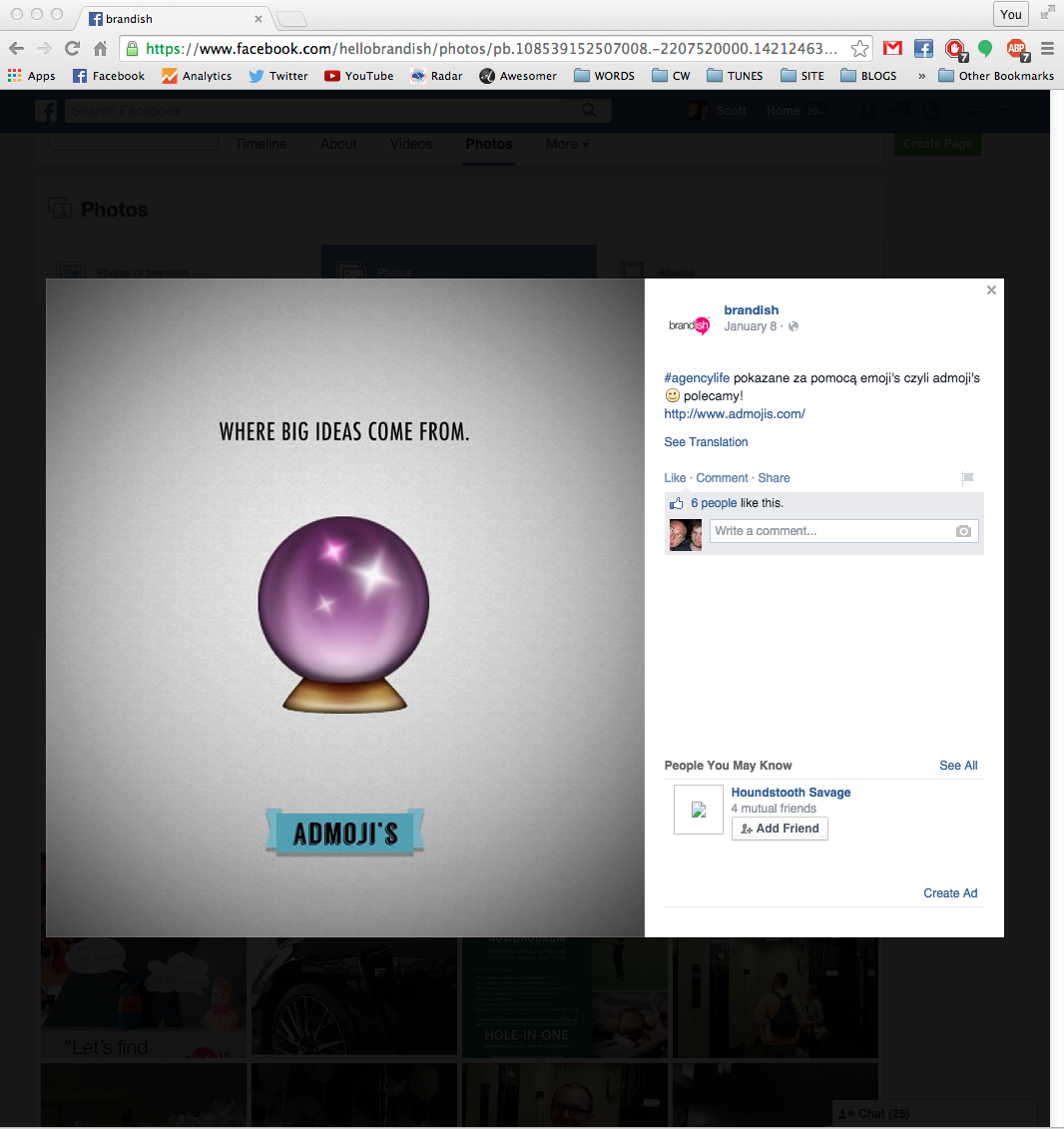This screenshot has width=1064, height=1129.
Task: Click the Create Page button
Action: tap(937, 144)
